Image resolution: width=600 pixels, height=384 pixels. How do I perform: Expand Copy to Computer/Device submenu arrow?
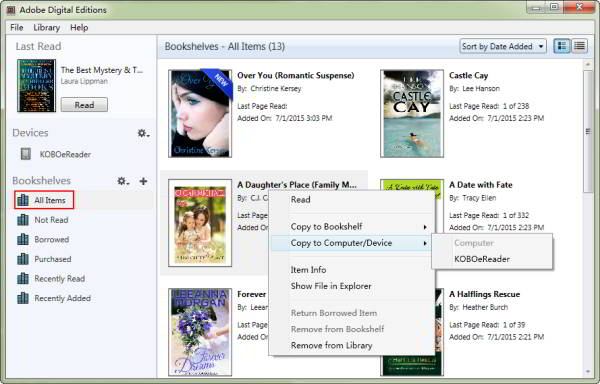coord(425,243)
